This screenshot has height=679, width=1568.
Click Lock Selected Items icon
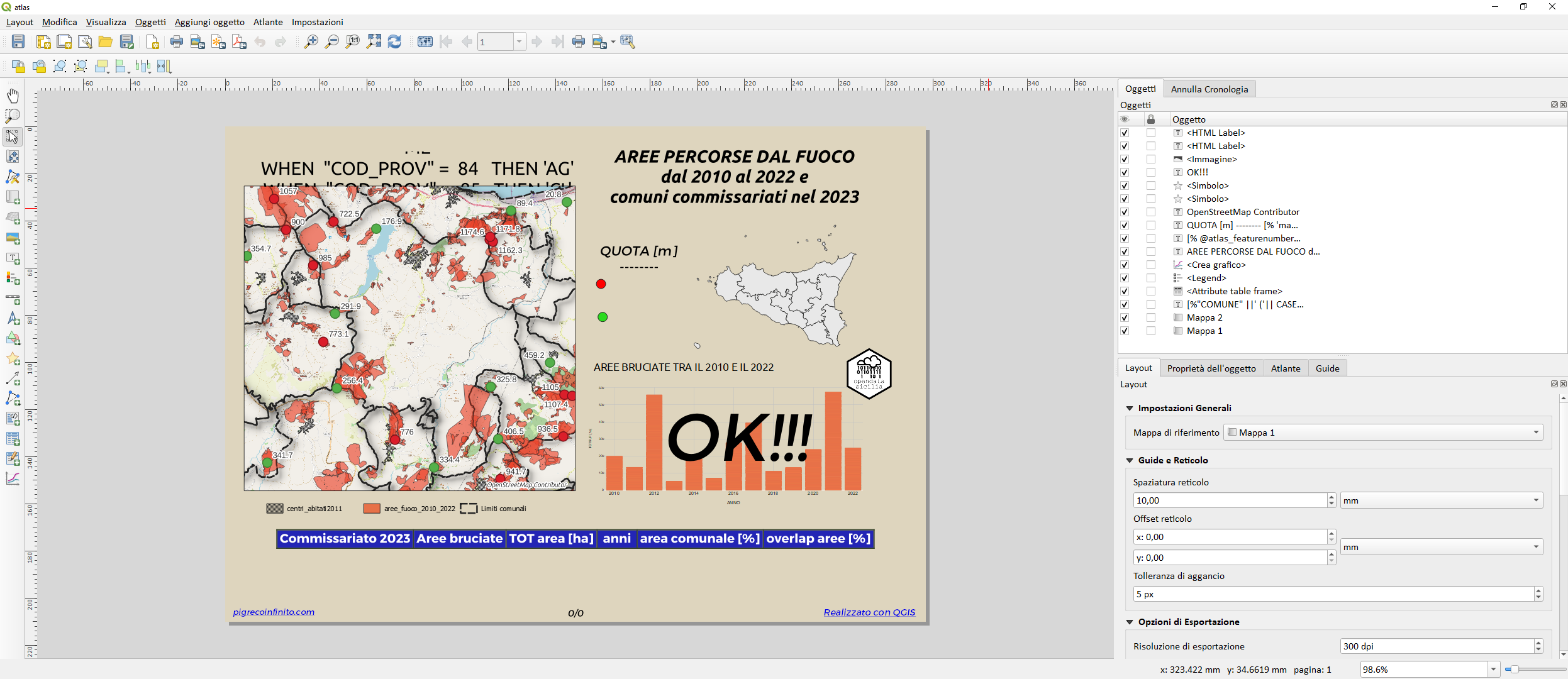pos(18,66)
